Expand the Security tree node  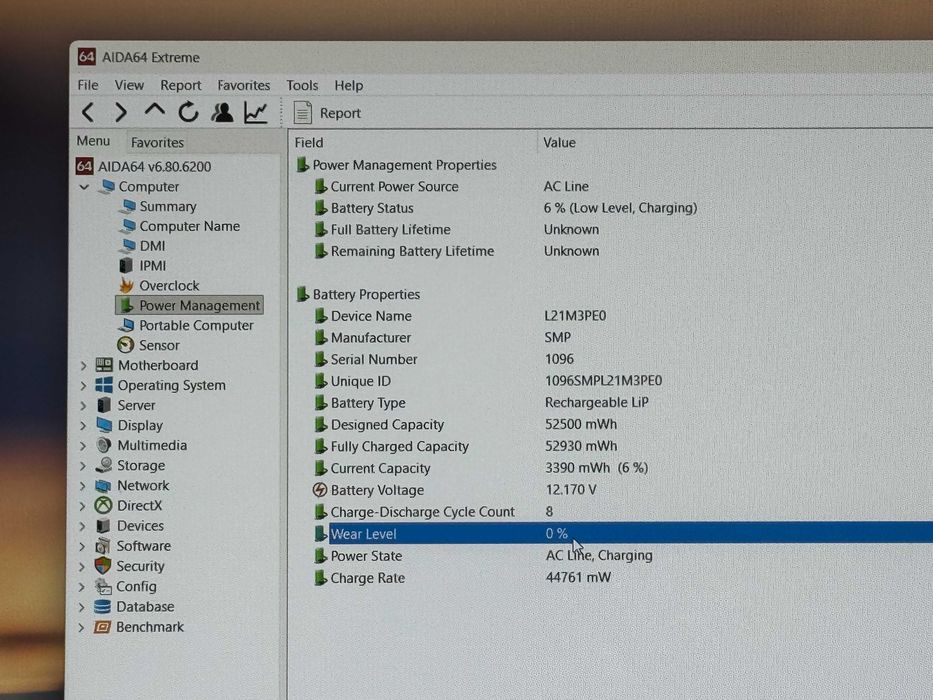83,567
